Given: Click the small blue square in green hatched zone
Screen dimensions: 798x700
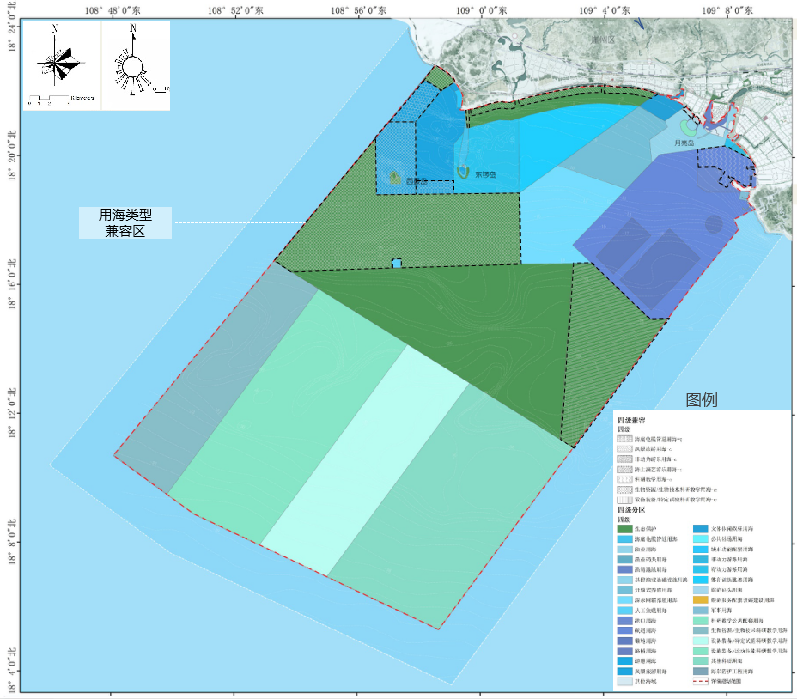Looking at the screenshot, I should click(x=397, y=263).
